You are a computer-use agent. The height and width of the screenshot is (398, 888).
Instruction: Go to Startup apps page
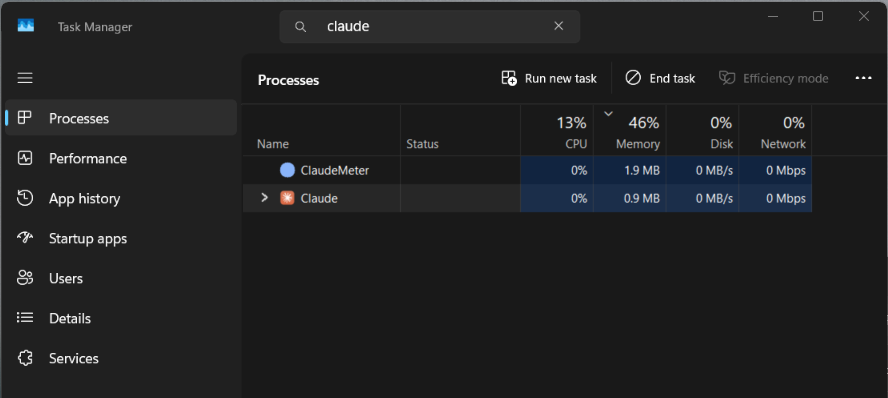[x=121, y=238]
